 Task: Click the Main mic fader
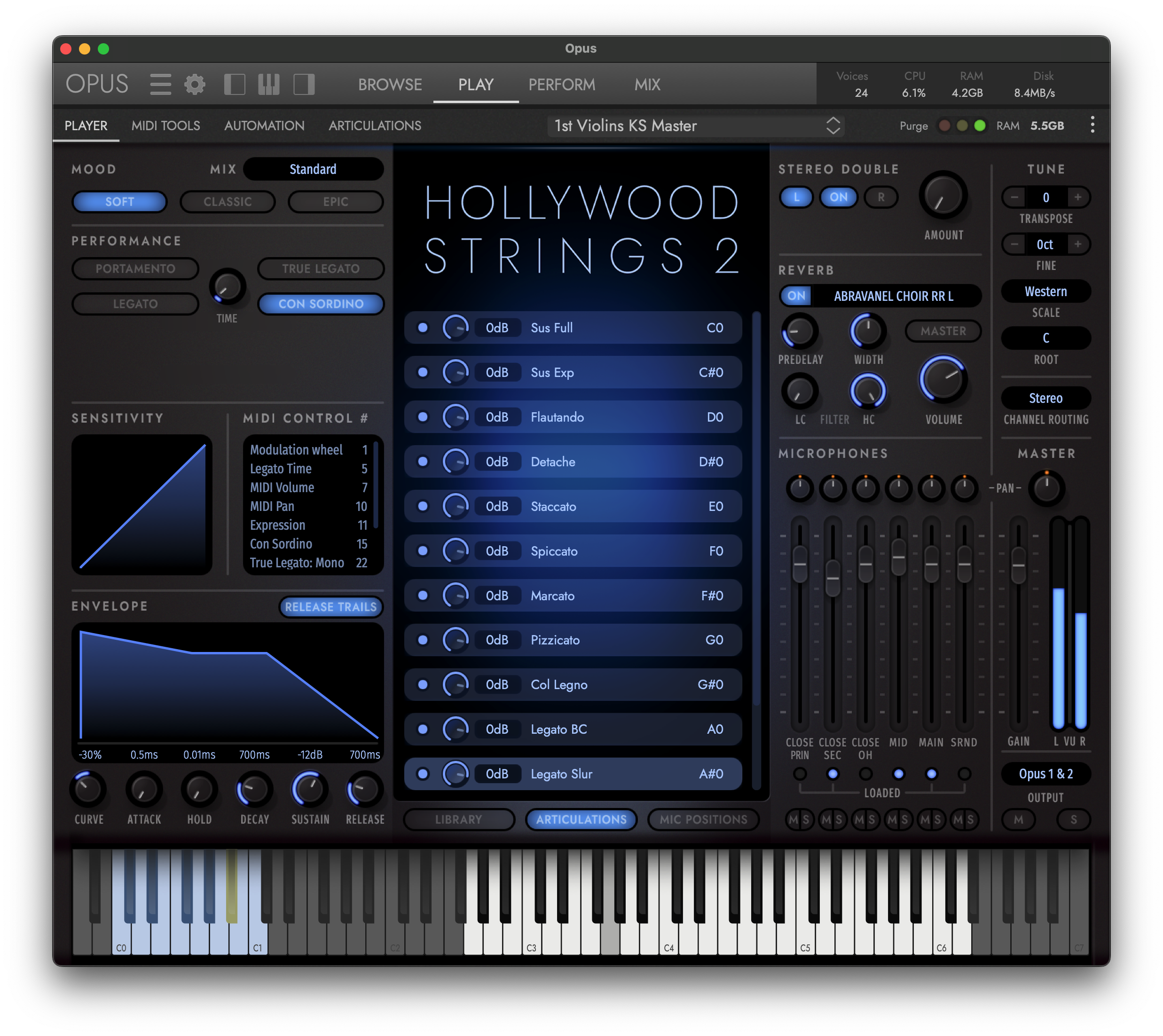pos(931,564)
